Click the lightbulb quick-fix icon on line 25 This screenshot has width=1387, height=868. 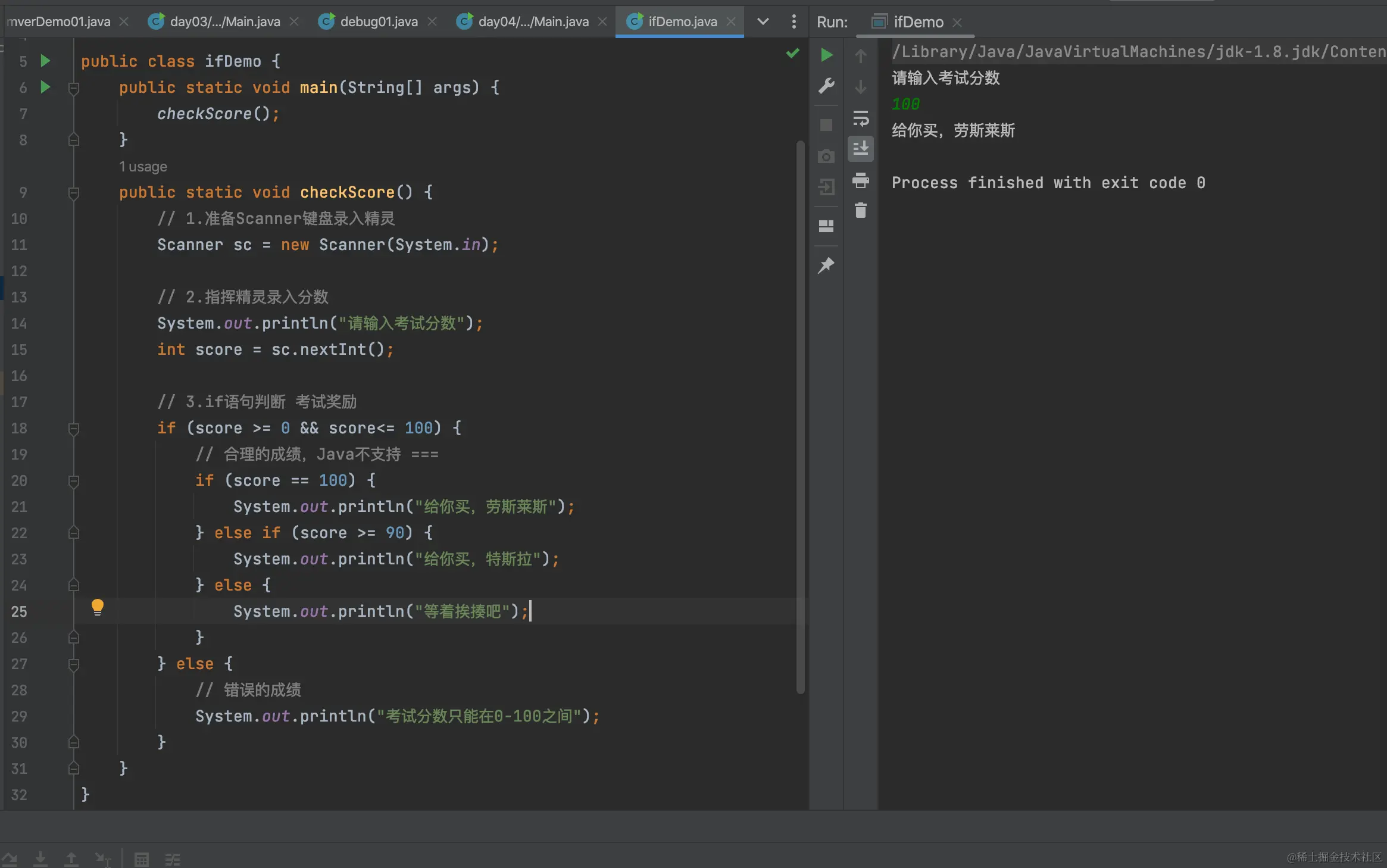pyautogui.click(x=98, y=607)
